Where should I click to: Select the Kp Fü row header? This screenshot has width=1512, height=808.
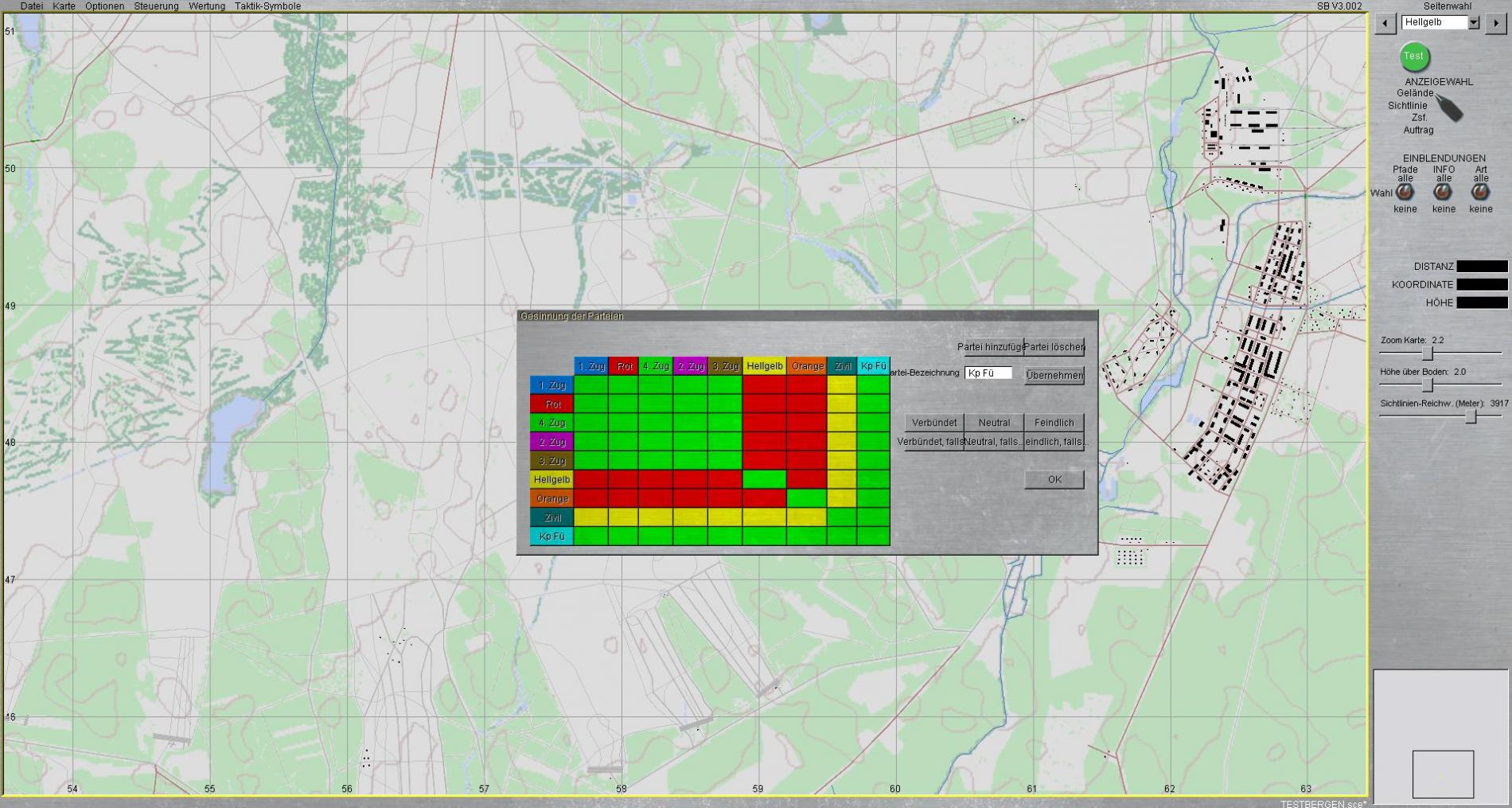[551, 537]
